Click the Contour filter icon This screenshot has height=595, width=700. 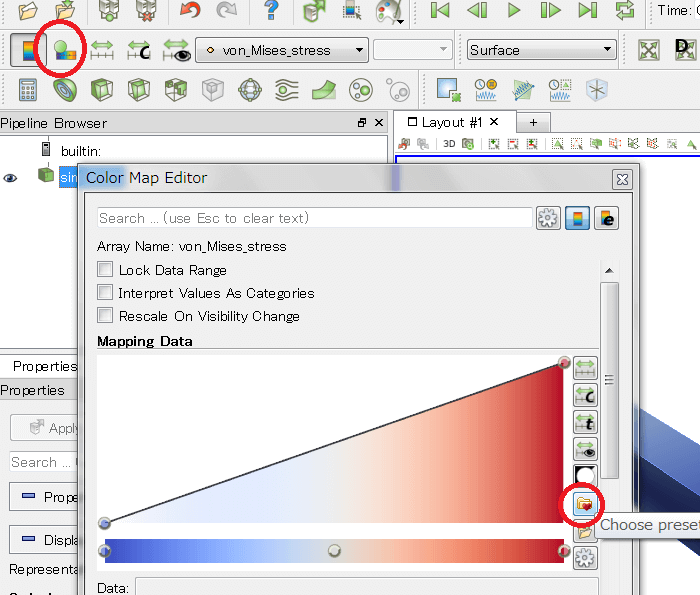[66, 91]
